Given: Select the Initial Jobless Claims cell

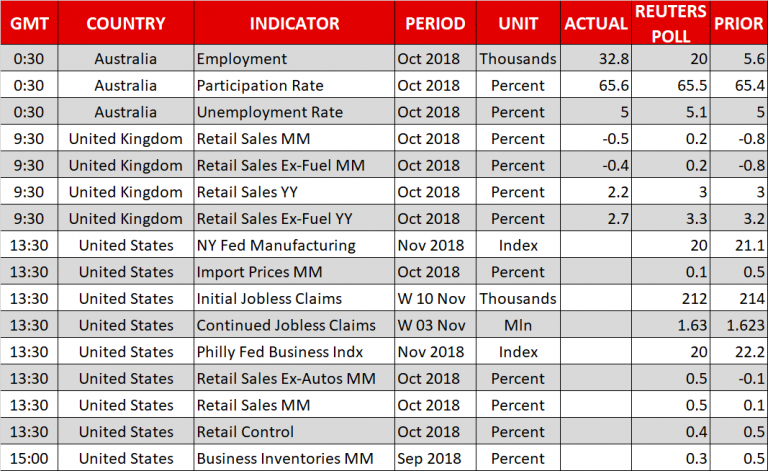Looking at the screenshot, I should (x=269, y=298).
